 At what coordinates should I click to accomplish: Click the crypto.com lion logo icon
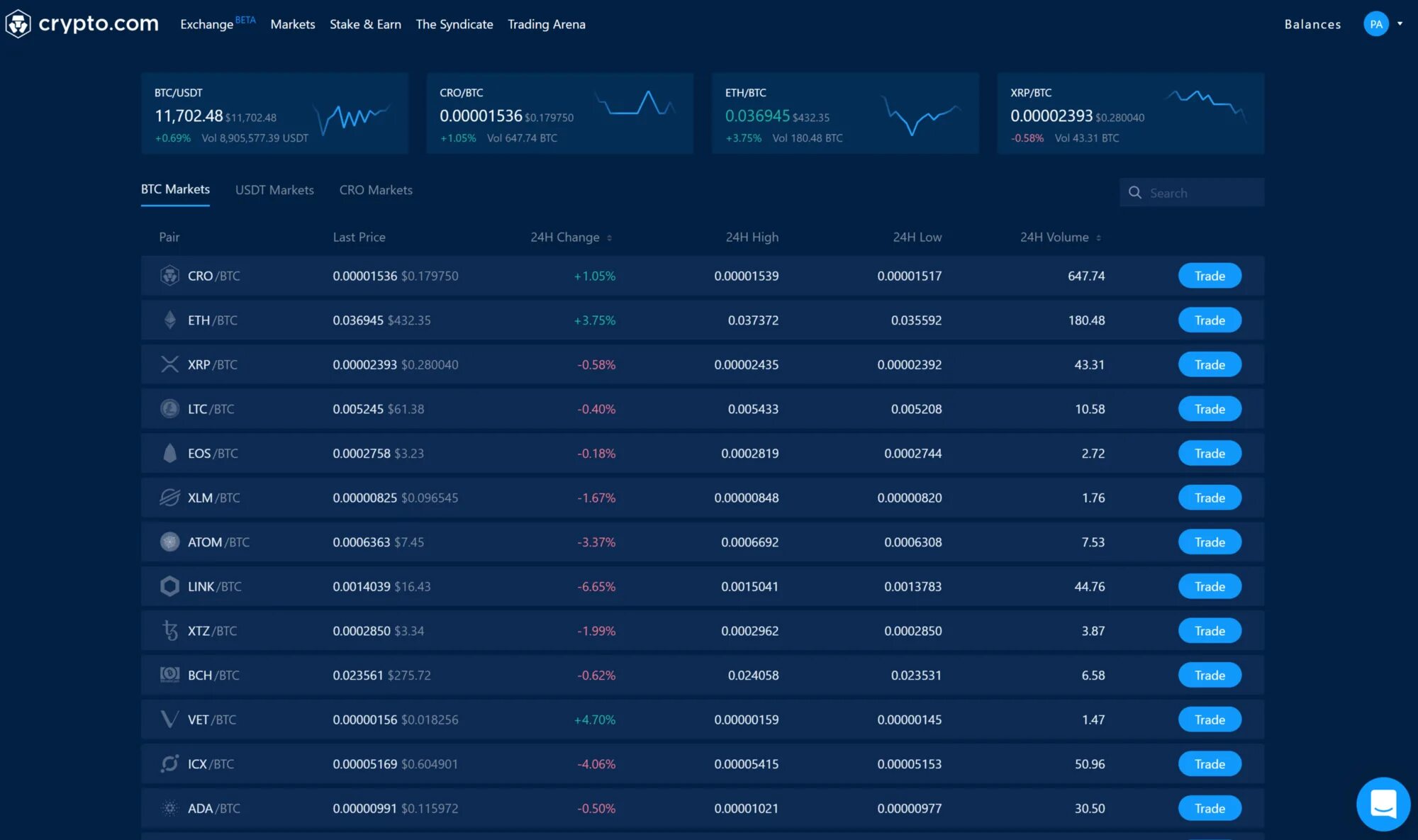click(x=18, y=23)
